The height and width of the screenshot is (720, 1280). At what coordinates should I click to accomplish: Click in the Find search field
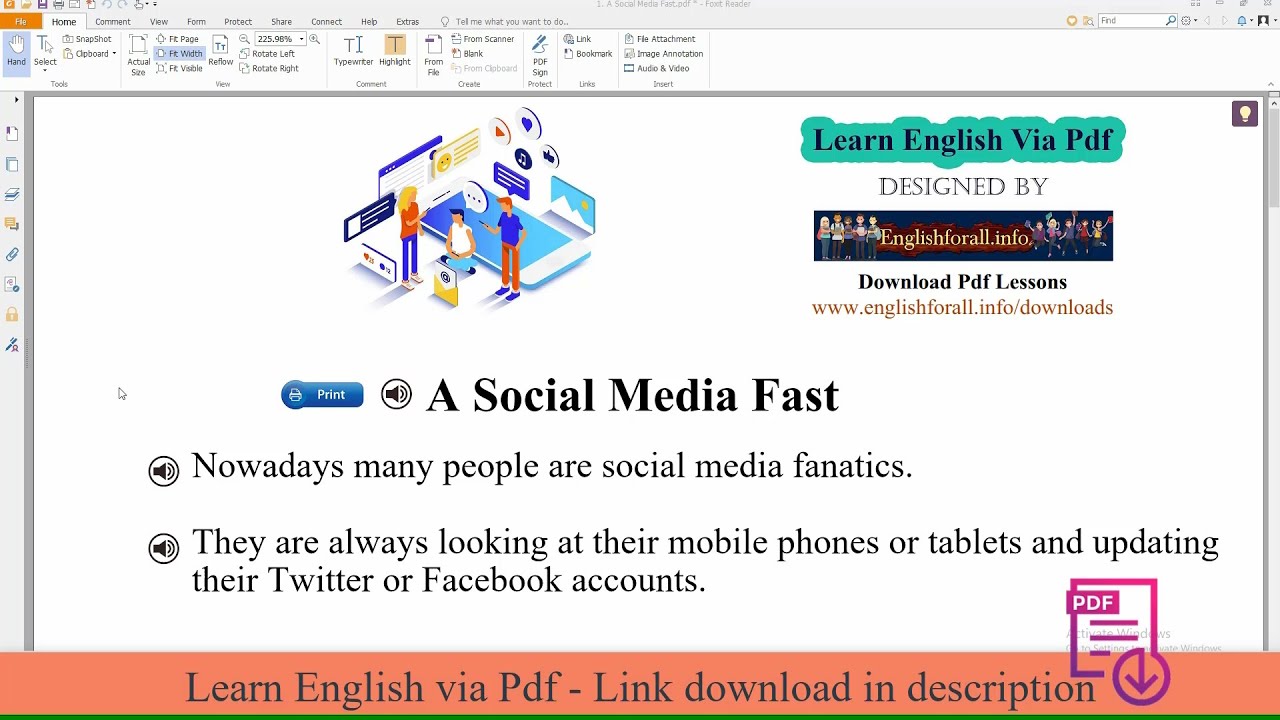(1130, 21)
